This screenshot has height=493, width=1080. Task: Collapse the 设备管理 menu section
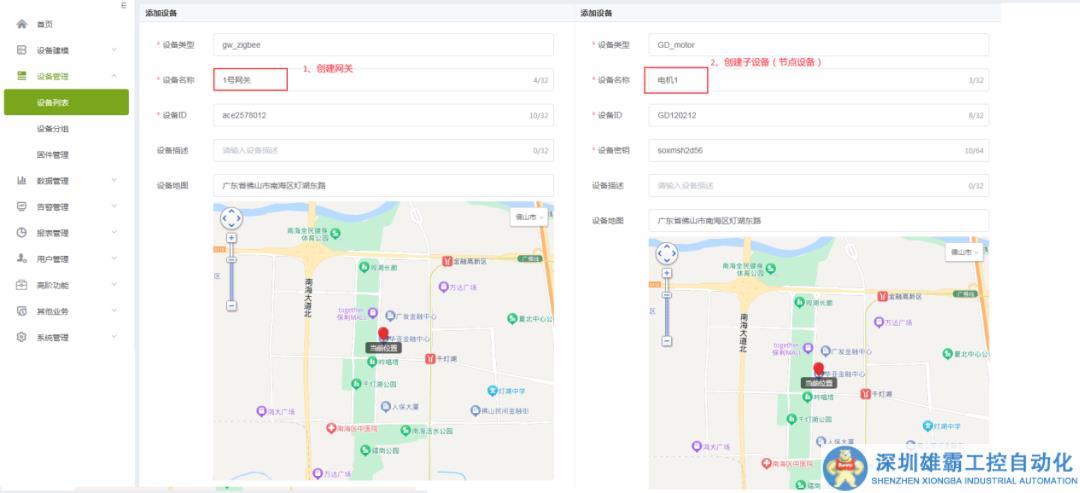(x=114, y=76)
